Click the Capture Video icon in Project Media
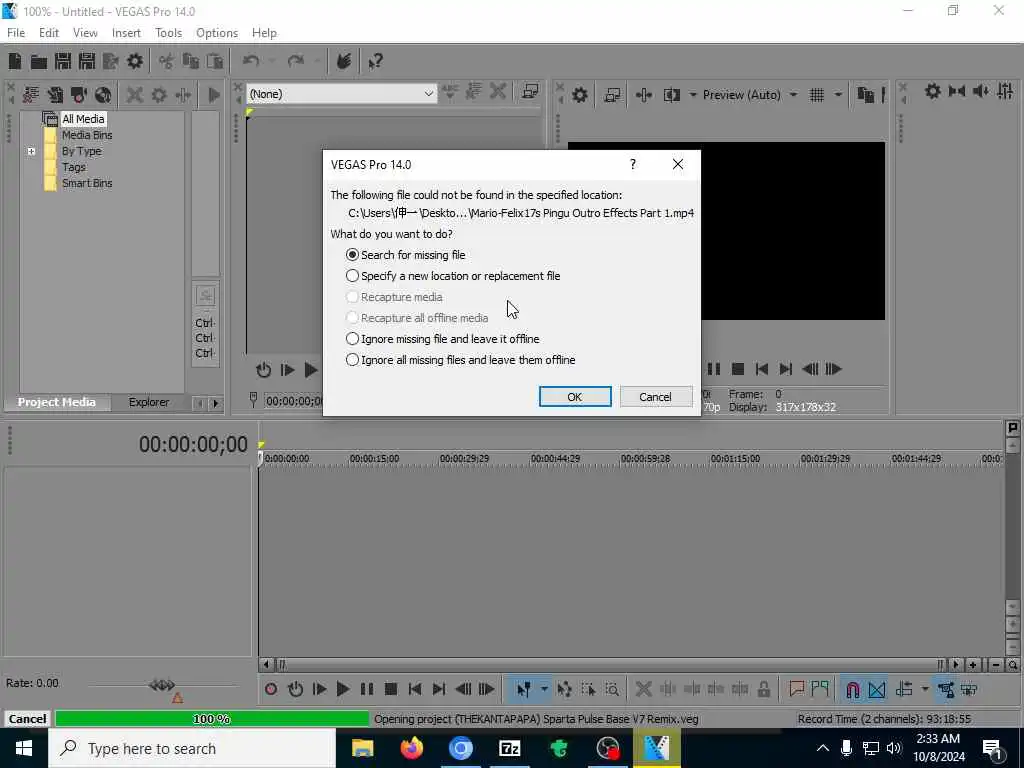Viewport: 1024px width, 768px height. tap(79, 95)
